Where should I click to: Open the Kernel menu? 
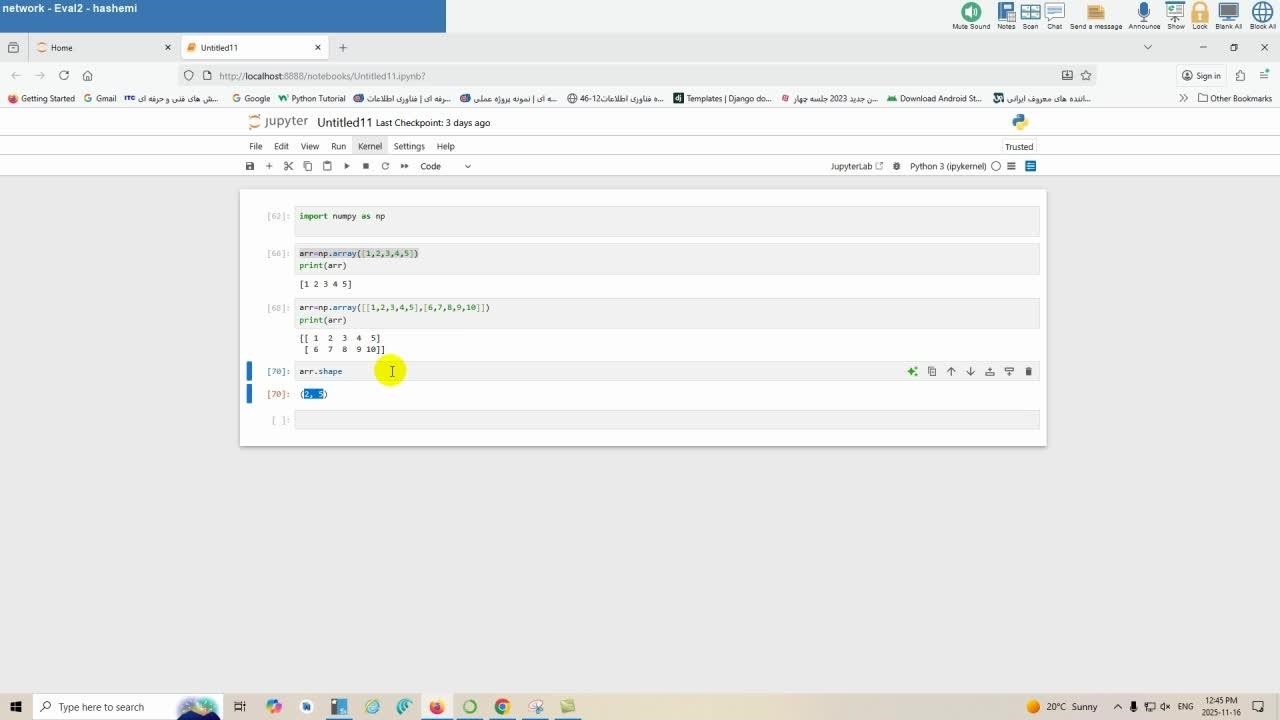[370, 146]
